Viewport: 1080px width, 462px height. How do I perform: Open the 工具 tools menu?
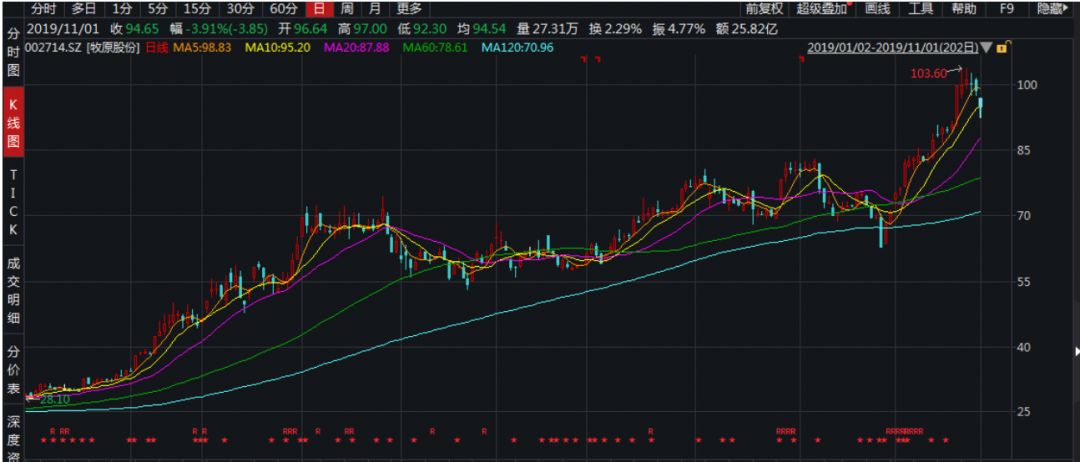click(920, 9)
